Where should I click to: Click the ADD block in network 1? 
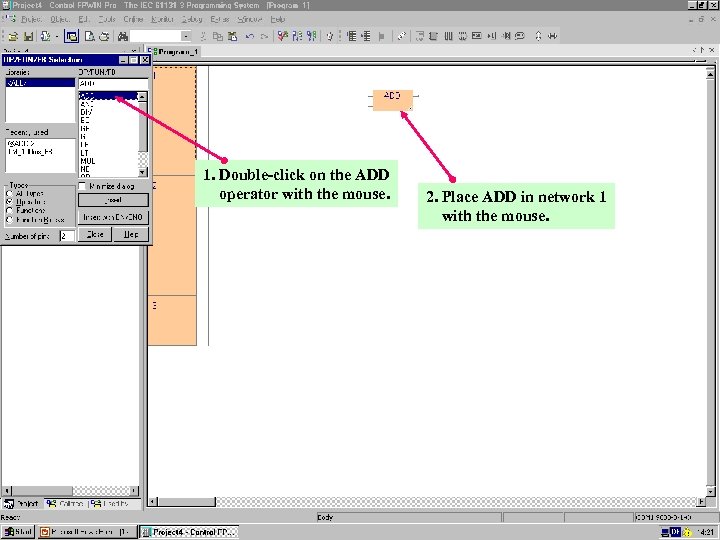(x=393, y=100)
